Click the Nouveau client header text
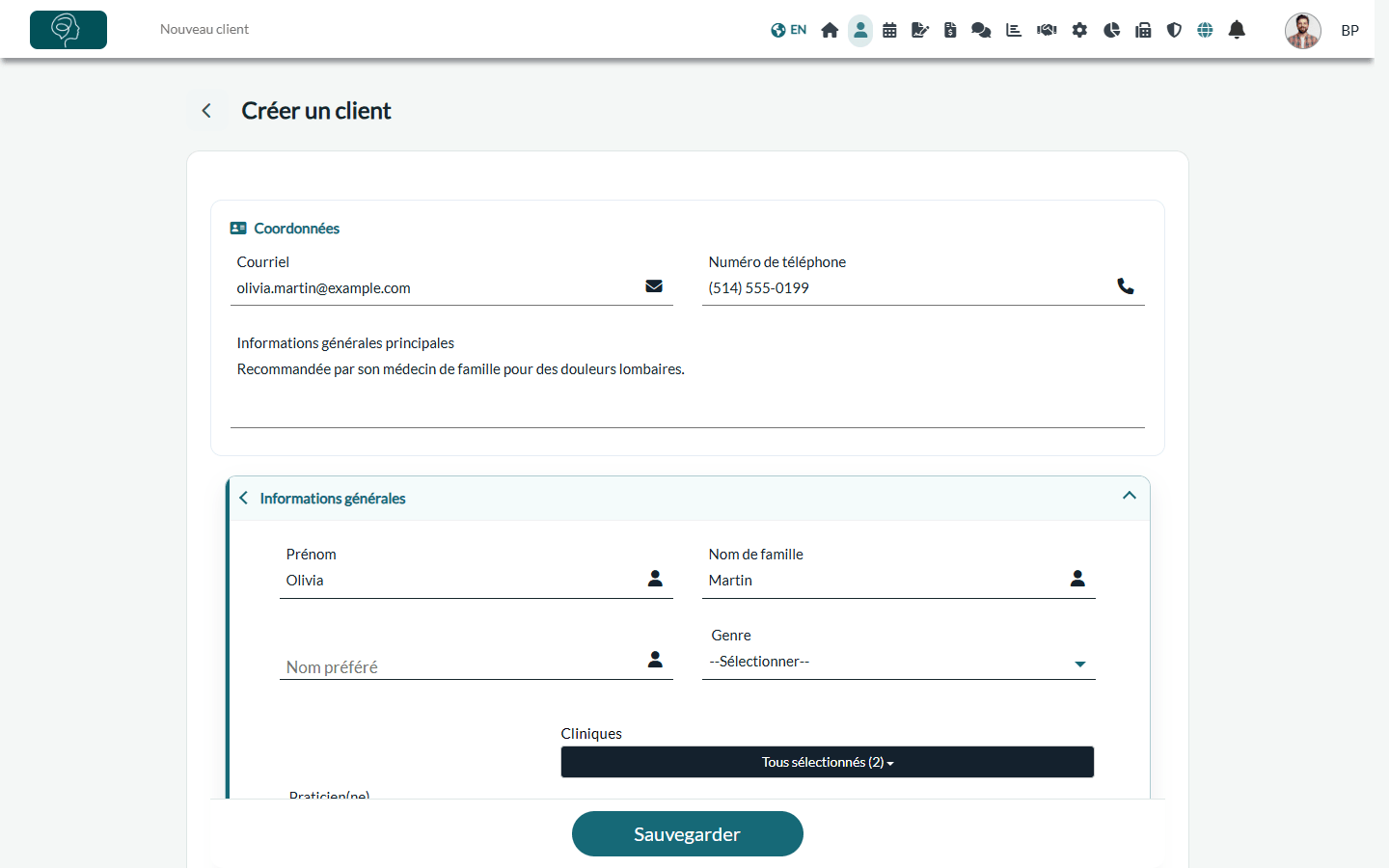The width and height of the screenshot is (1389, 868). [x=204, y=30]
